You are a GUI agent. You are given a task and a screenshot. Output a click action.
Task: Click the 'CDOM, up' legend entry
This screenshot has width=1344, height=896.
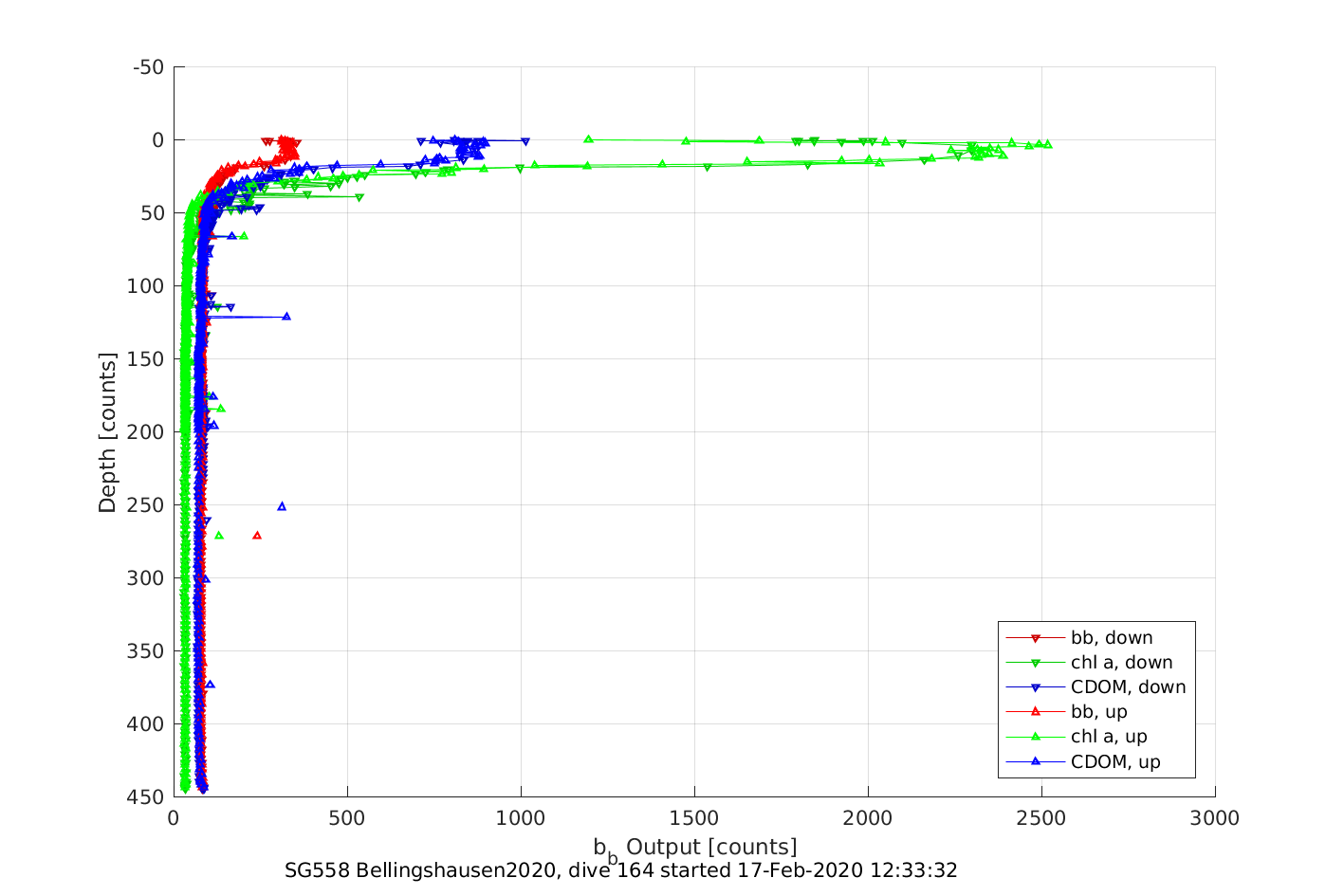[x=1083, y=761]
